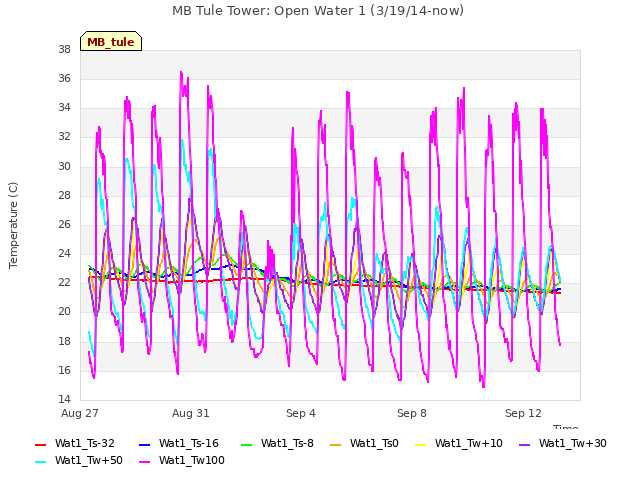Click the Sep 4 x-axis tick label
The height and width of the screenshot is (480, 640).
pyautogui.click(x=301, y=413)
